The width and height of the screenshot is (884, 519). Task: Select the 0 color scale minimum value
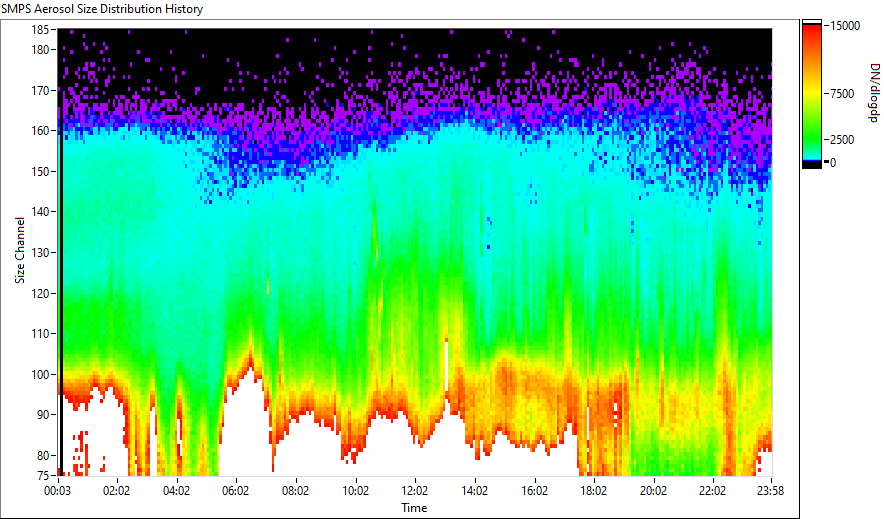(833, 162)
